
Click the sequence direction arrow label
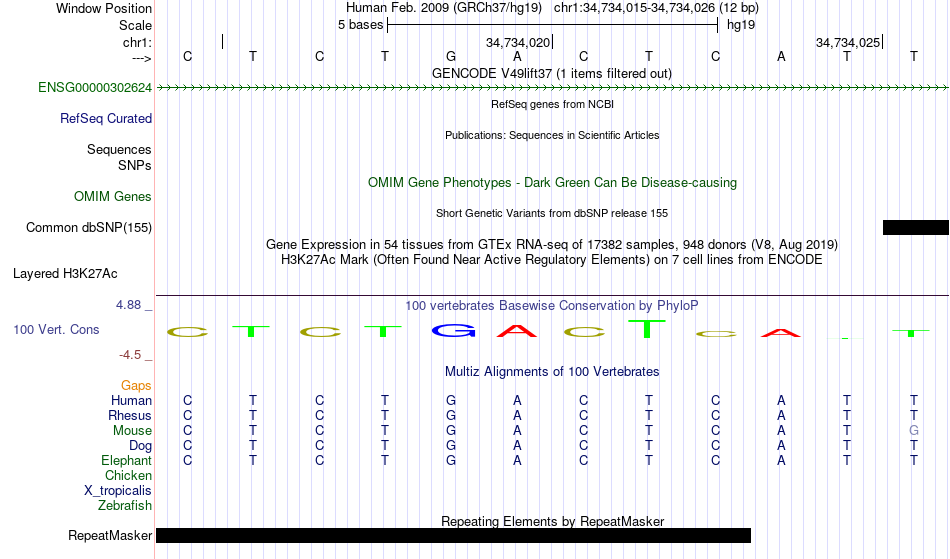(x=141, y=58)
